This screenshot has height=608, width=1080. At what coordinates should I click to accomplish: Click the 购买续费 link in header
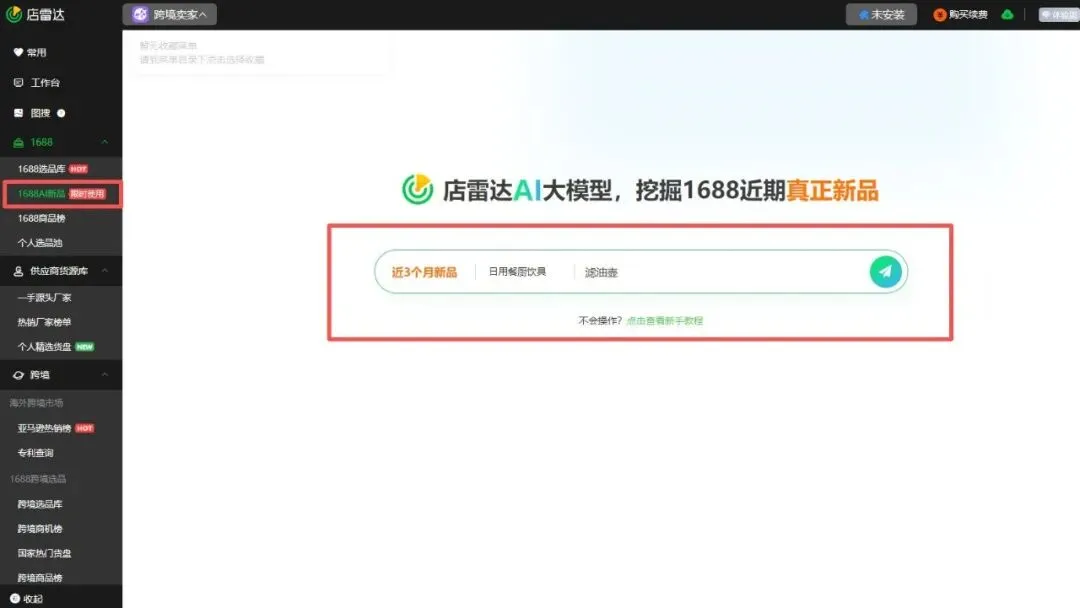968,14
